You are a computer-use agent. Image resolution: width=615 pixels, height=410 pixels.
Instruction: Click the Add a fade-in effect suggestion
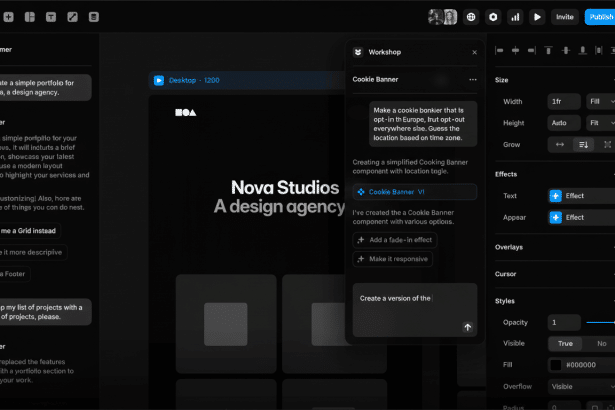click(395, 240)
